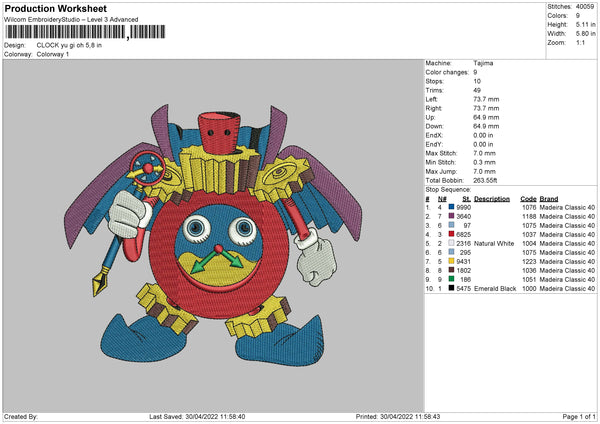600x424 pixels.
Task: Click thread code '1051'
Action: coord(529,279)
